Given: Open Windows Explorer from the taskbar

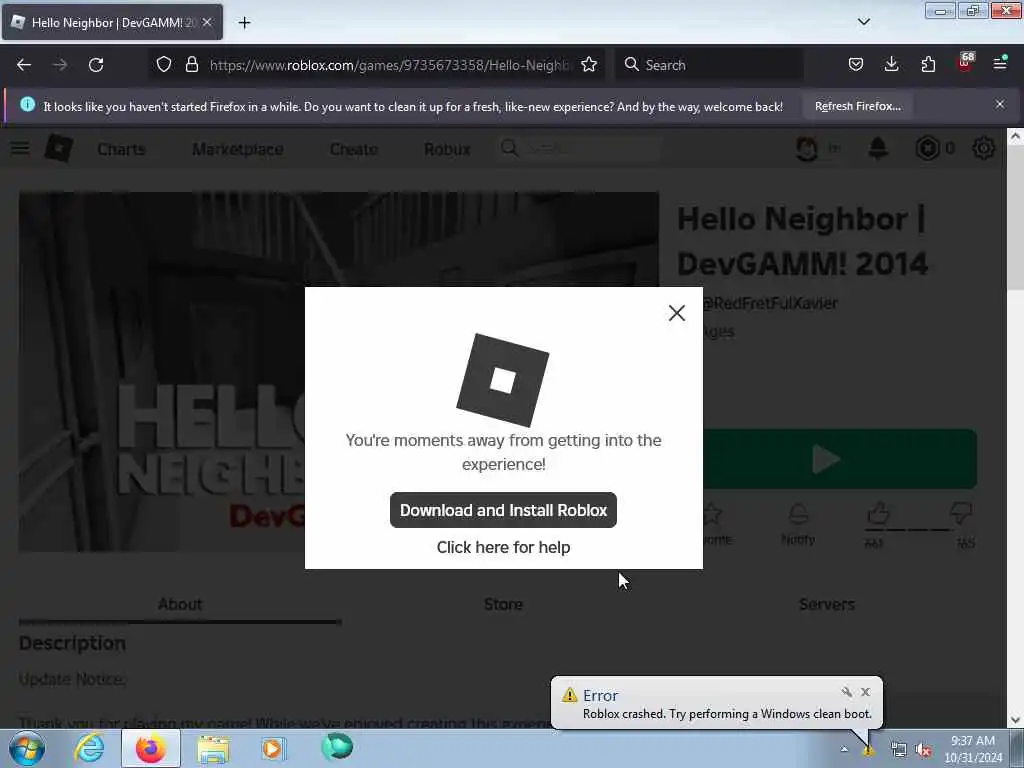Looking at the screenshot, I should coord(213,749).
